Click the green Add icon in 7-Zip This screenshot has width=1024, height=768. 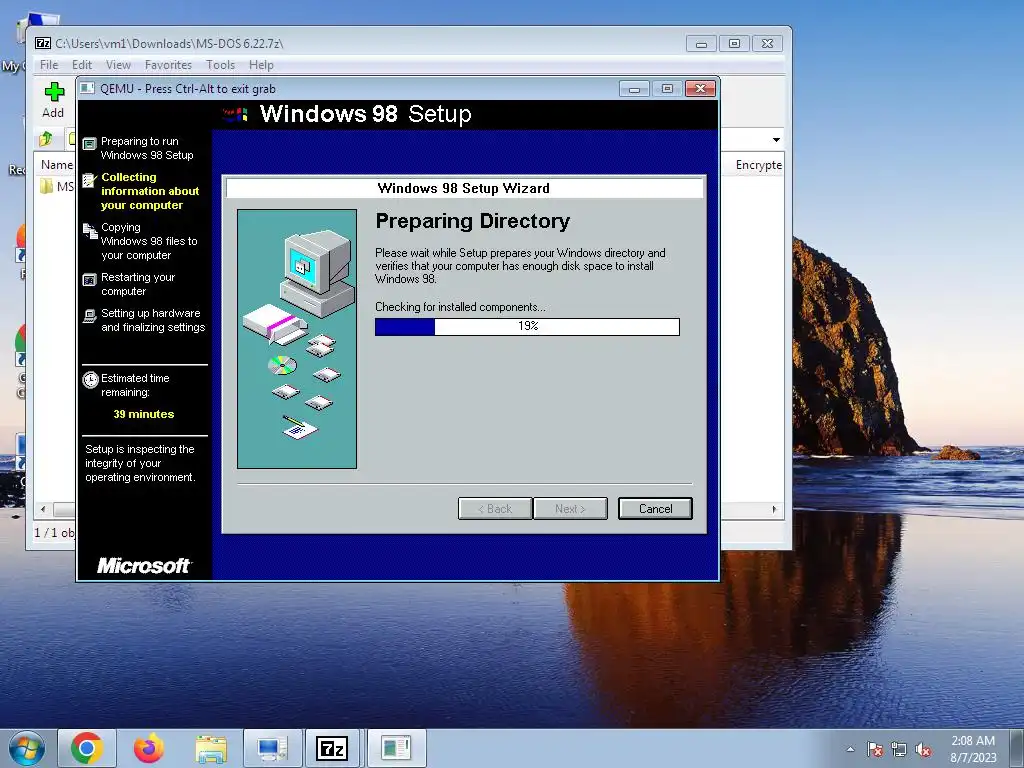coord(54,92)
